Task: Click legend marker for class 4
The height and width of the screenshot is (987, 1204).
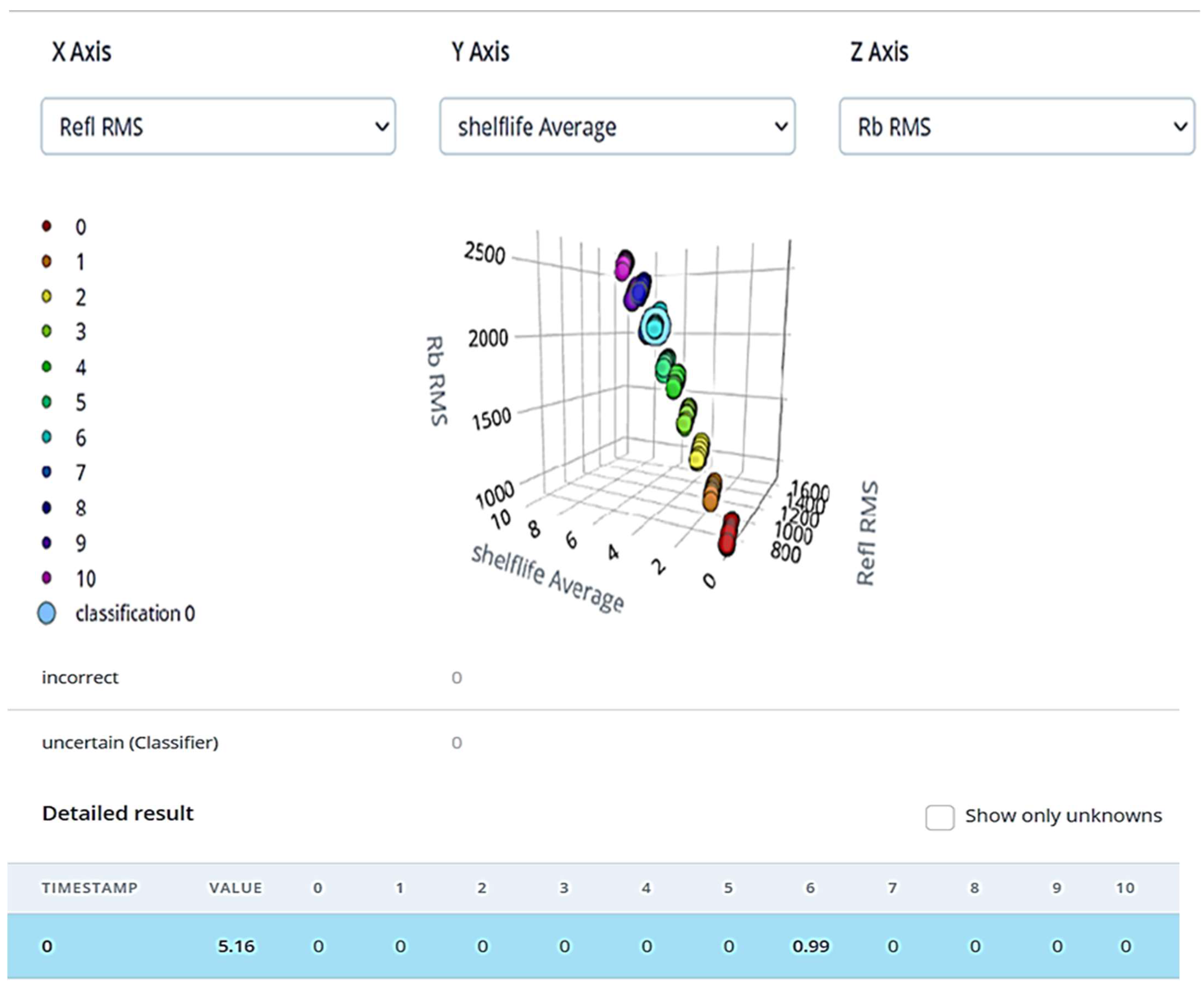Action: point(47,367)
